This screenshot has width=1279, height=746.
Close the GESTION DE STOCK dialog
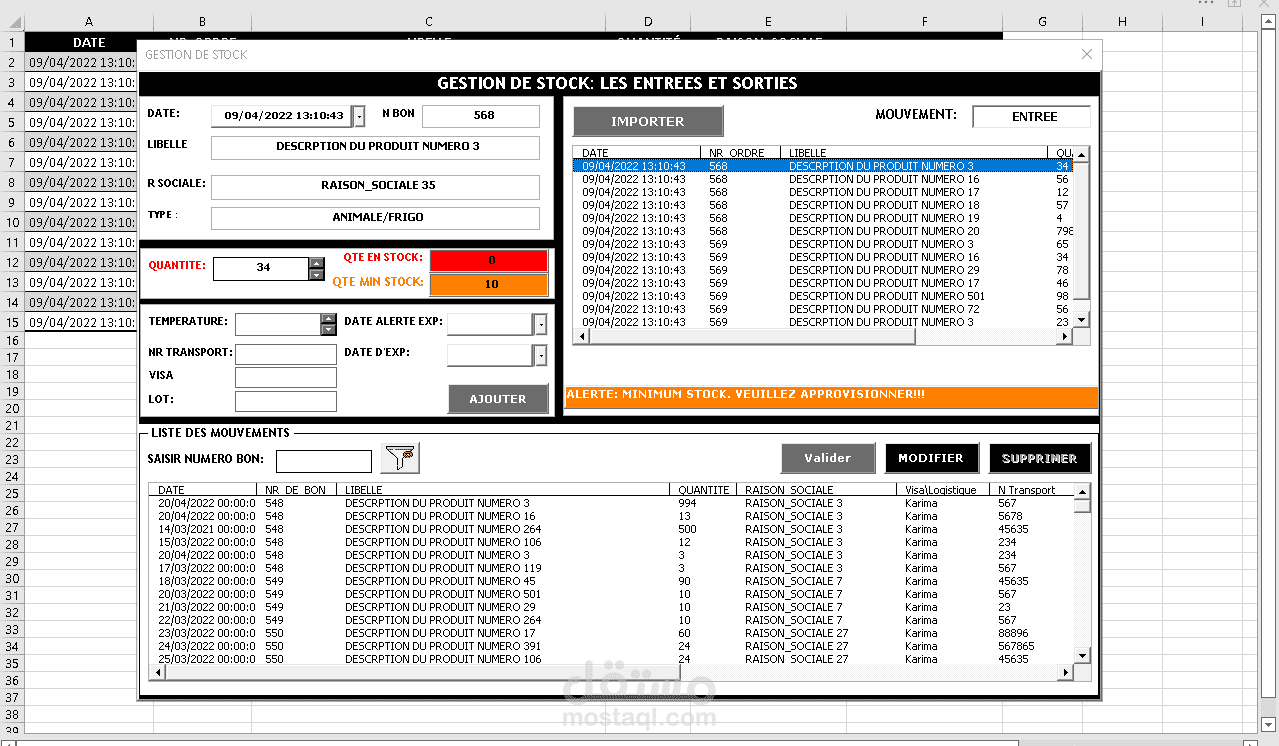(1087, 54)
